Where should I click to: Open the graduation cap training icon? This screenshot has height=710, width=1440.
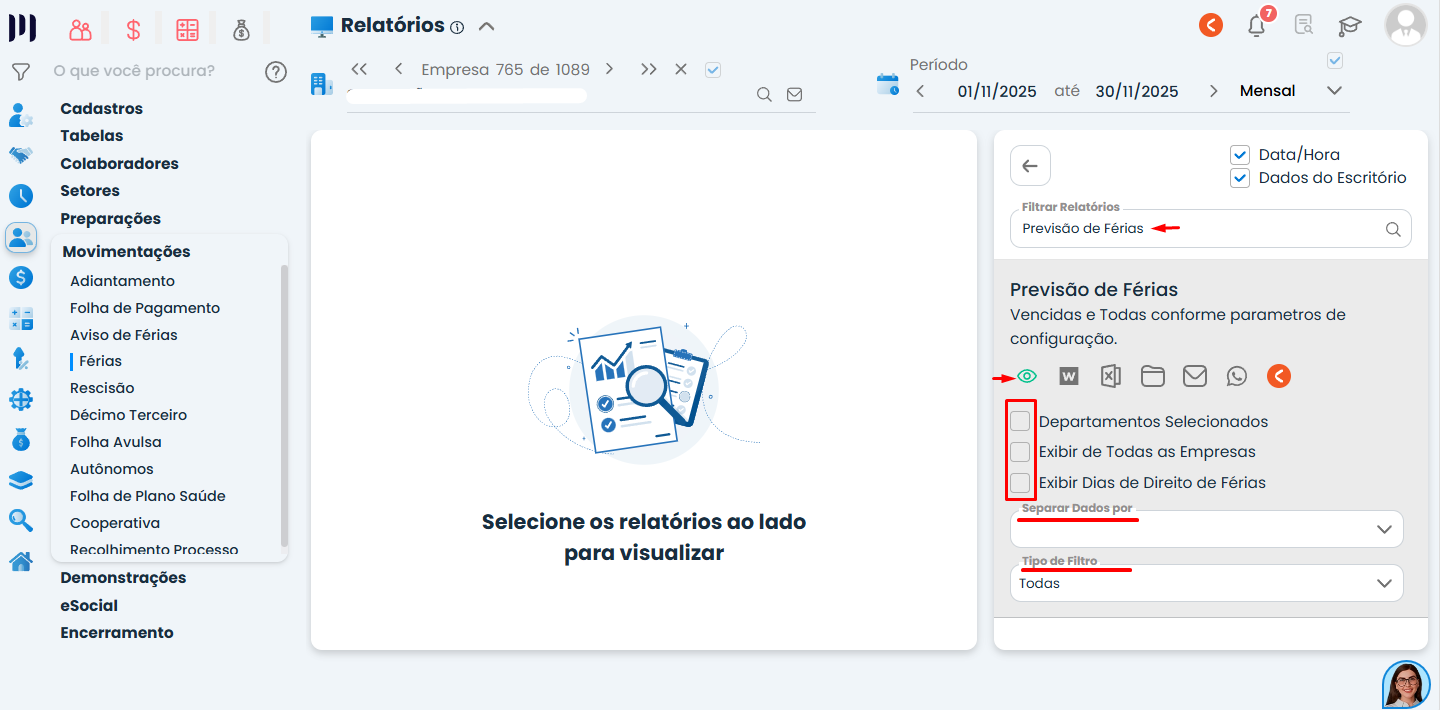[1350, 26]
